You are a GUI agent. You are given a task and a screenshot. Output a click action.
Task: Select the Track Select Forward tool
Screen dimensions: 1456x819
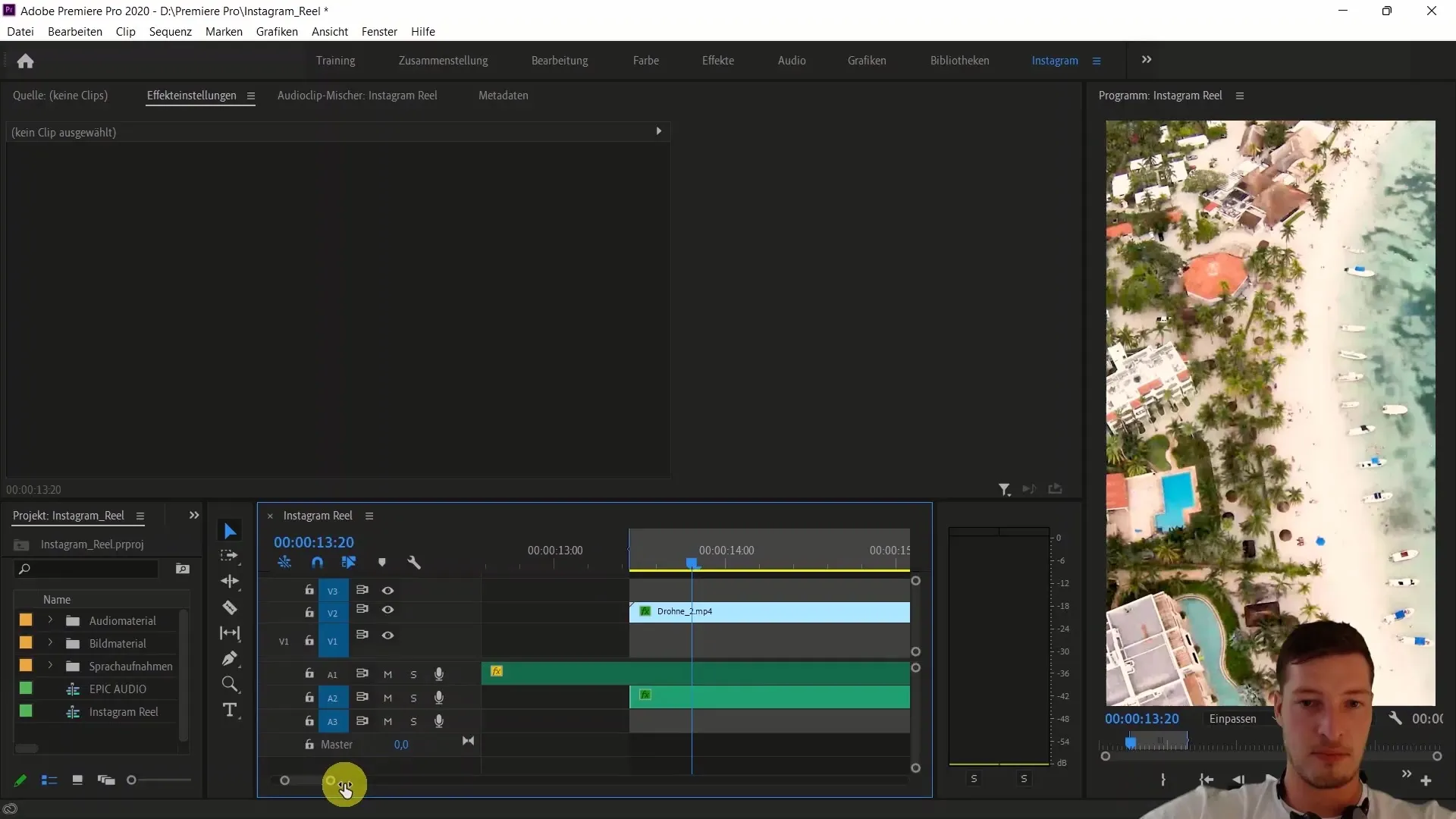pos(229,556)
